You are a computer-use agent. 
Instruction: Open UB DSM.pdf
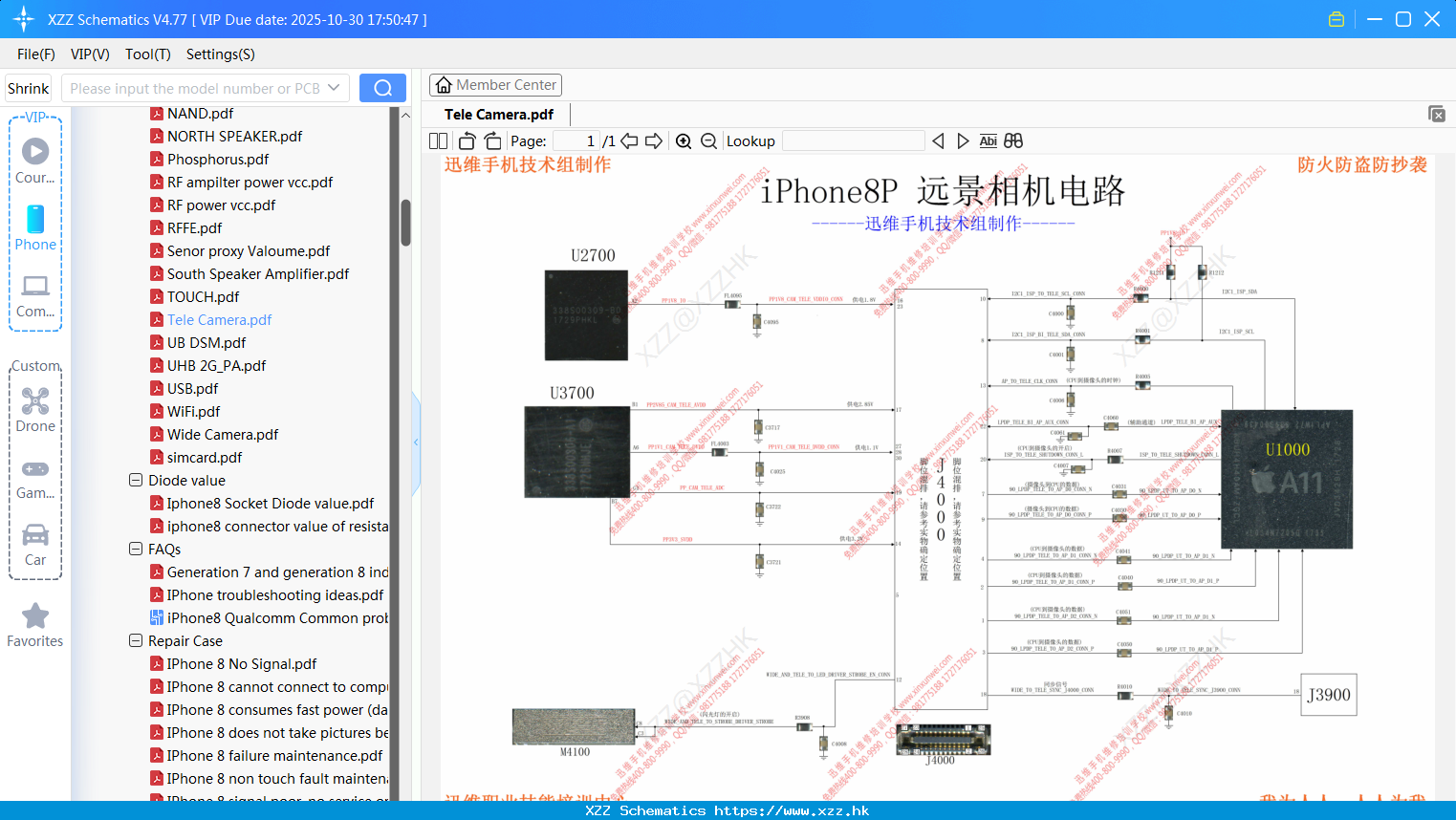coord(206,343)
